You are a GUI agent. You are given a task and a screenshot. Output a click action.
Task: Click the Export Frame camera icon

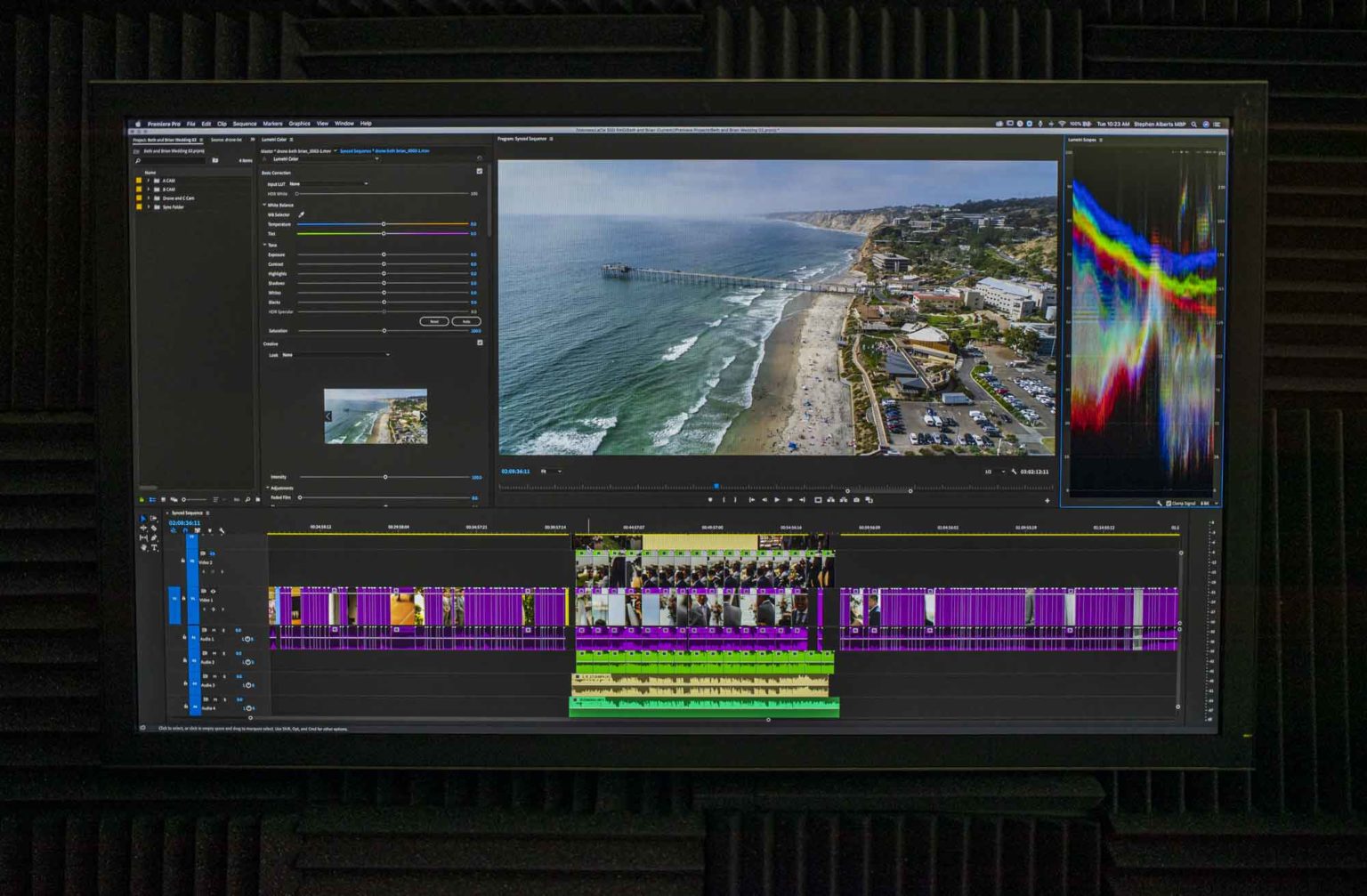point(856,500)
